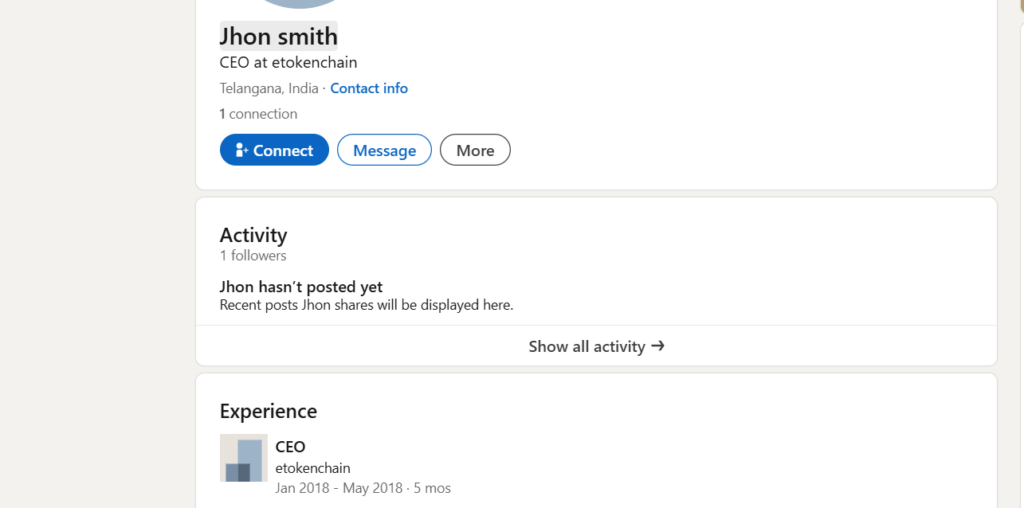View the 1 connection link

pyautogui.click(x=258, y=114)
